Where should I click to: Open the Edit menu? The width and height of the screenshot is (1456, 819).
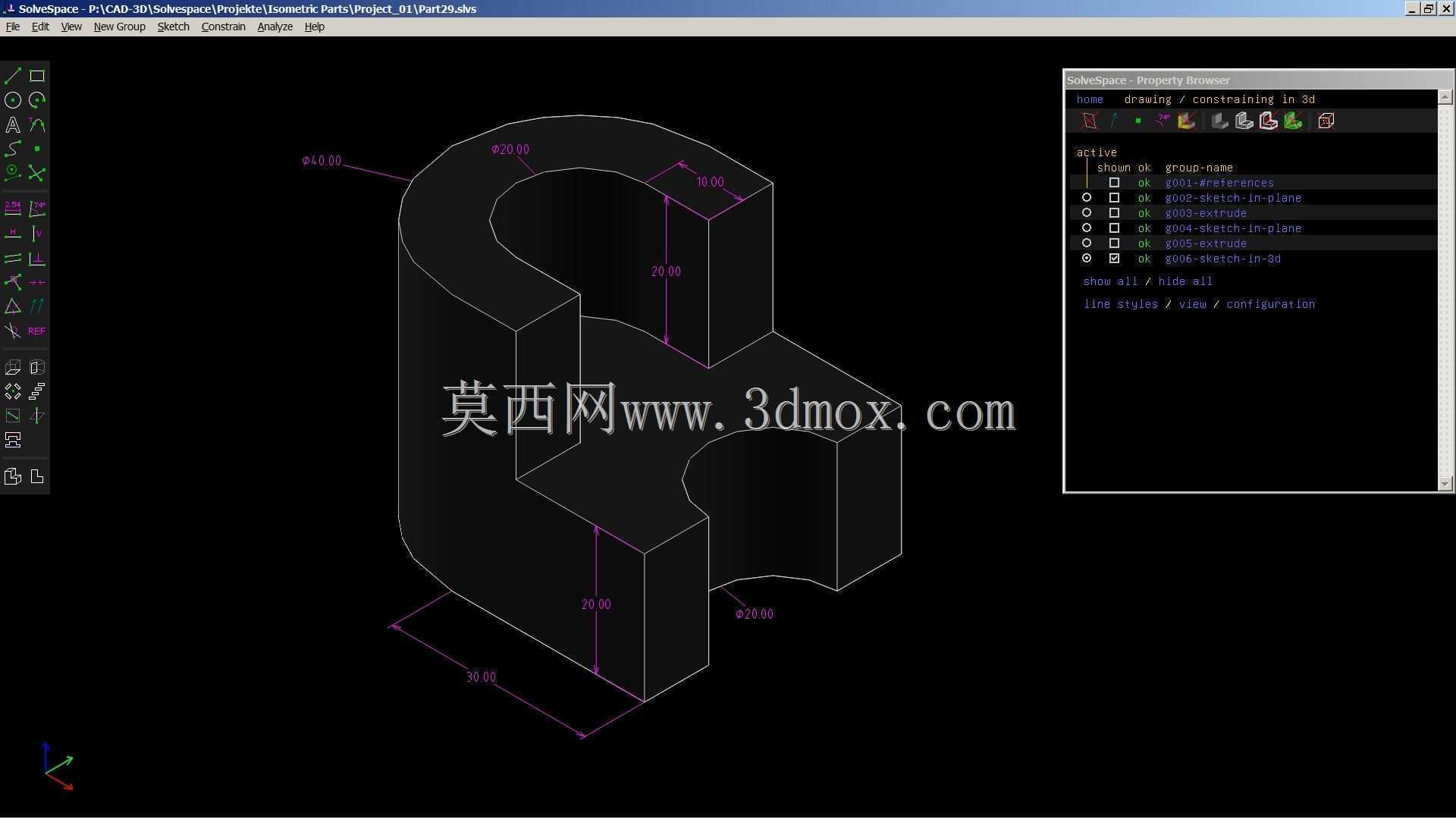(40, 27)
